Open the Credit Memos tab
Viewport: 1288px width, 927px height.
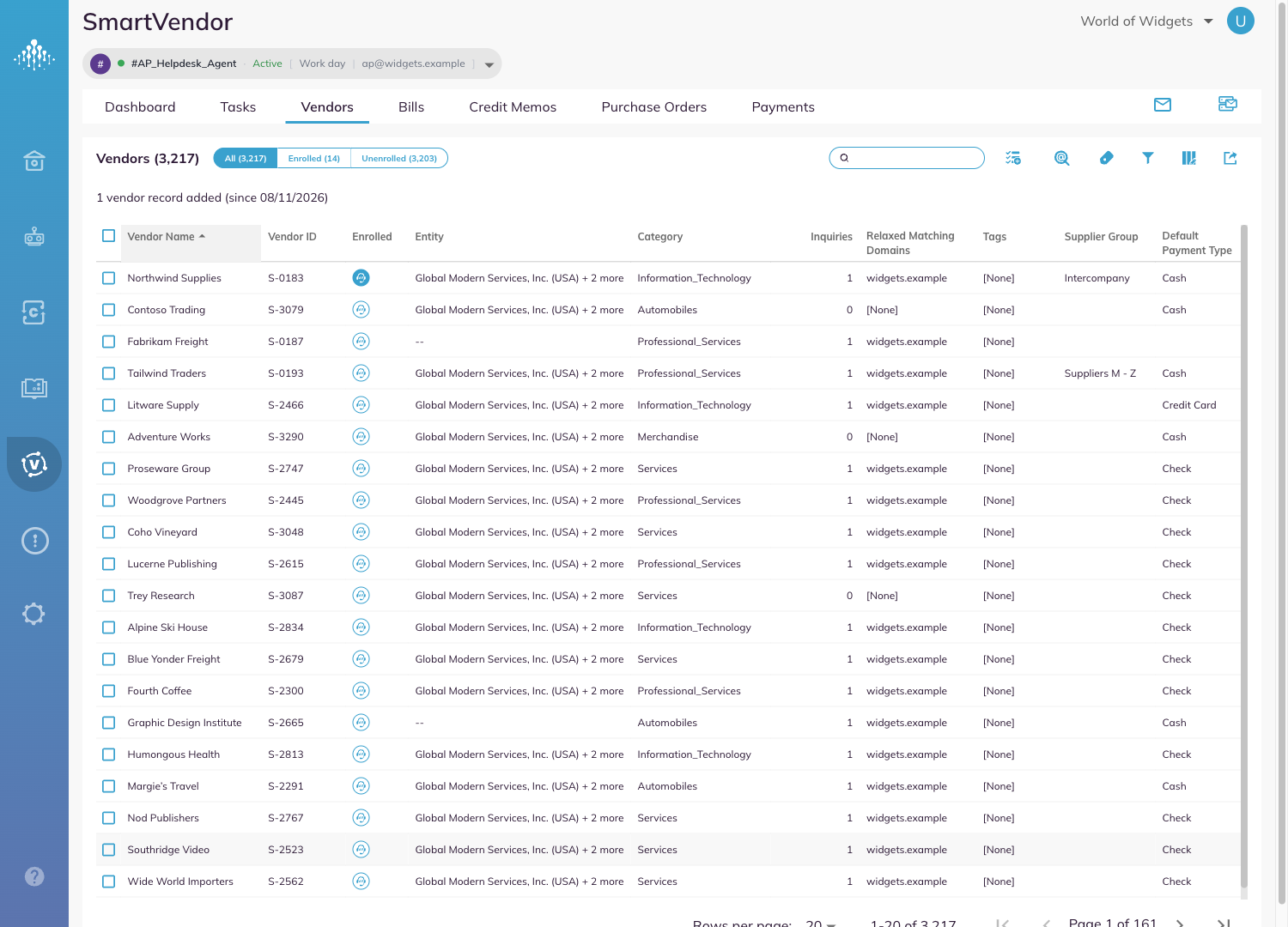(x=513, y=107)
